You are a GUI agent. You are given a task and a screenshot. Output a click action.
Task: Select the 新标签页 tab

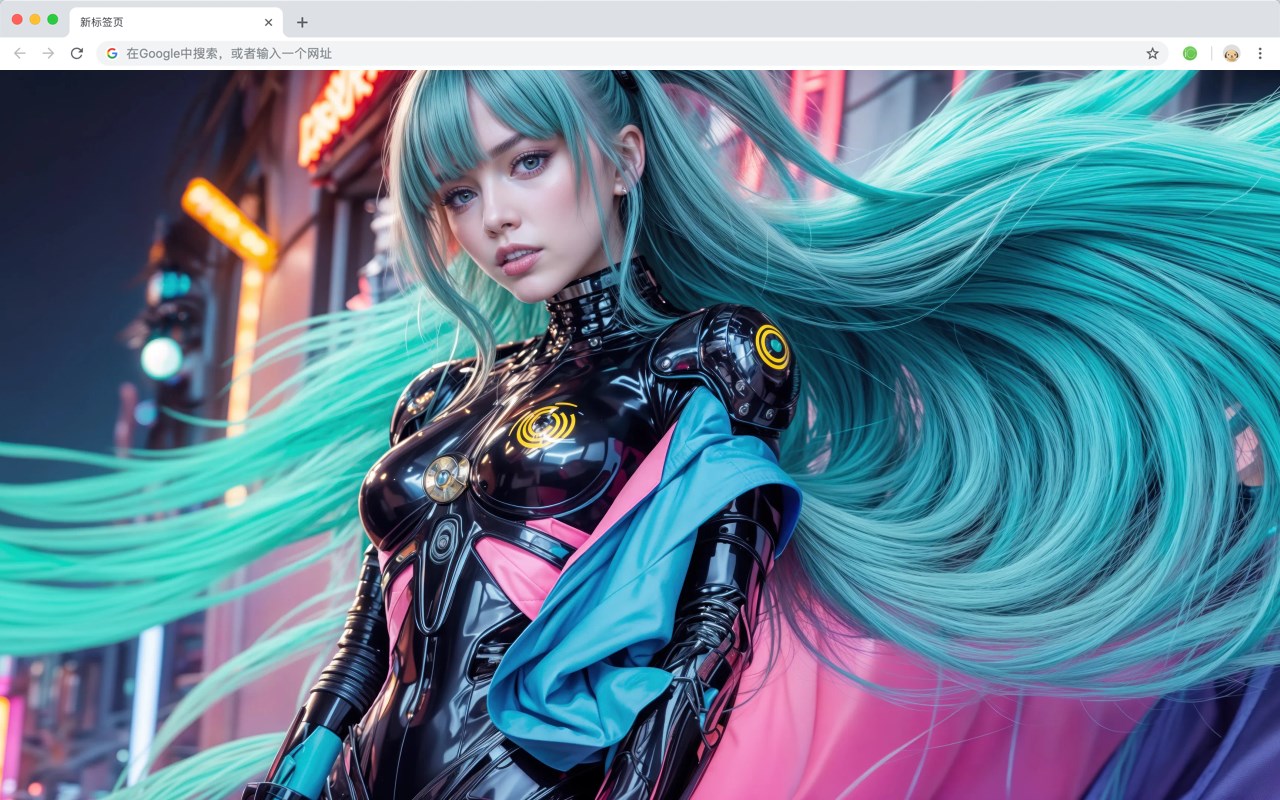pos(176,22)
